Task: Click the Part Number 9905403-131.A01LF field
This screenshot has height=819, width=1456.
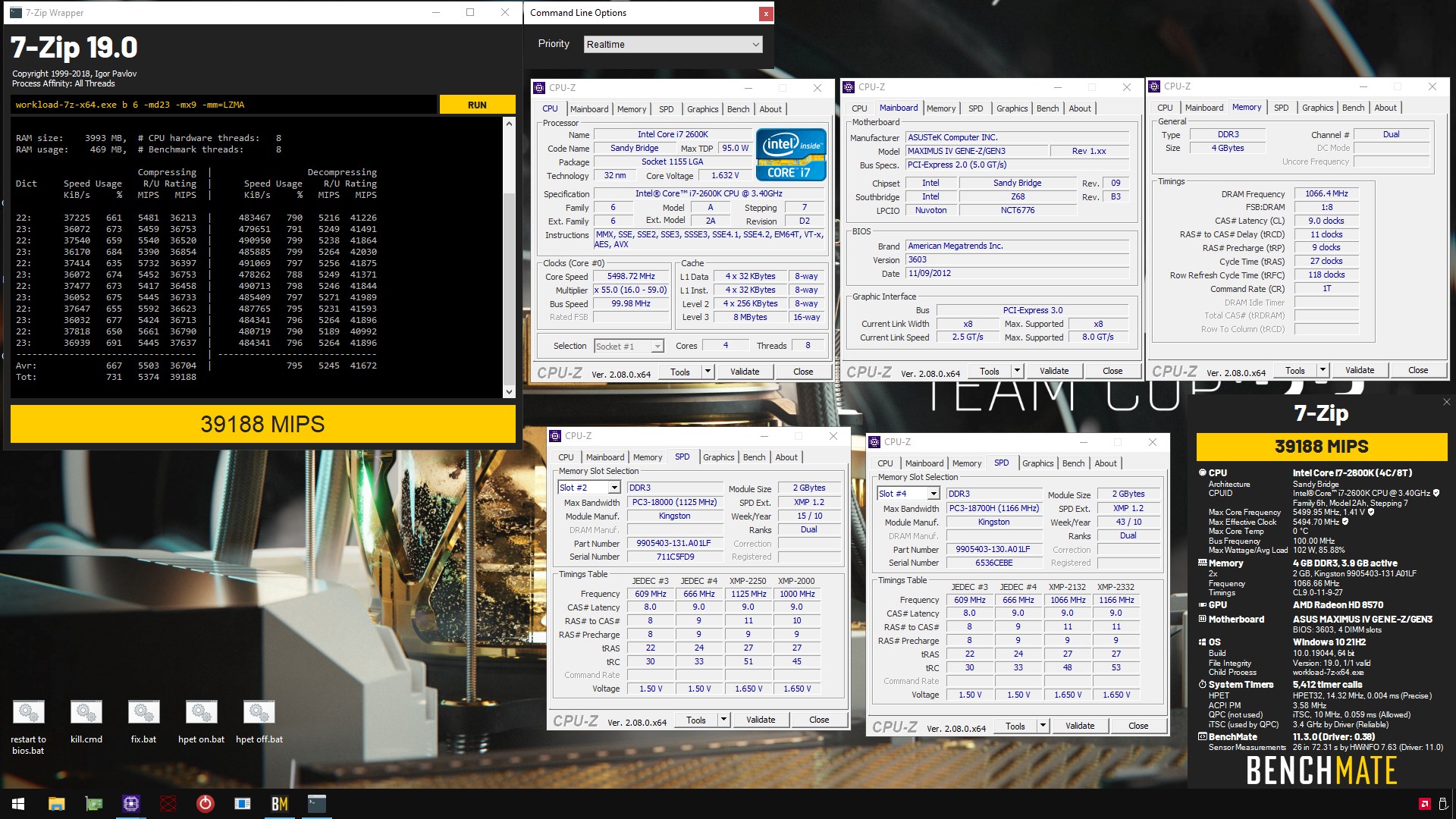Action: coord(673,544)
